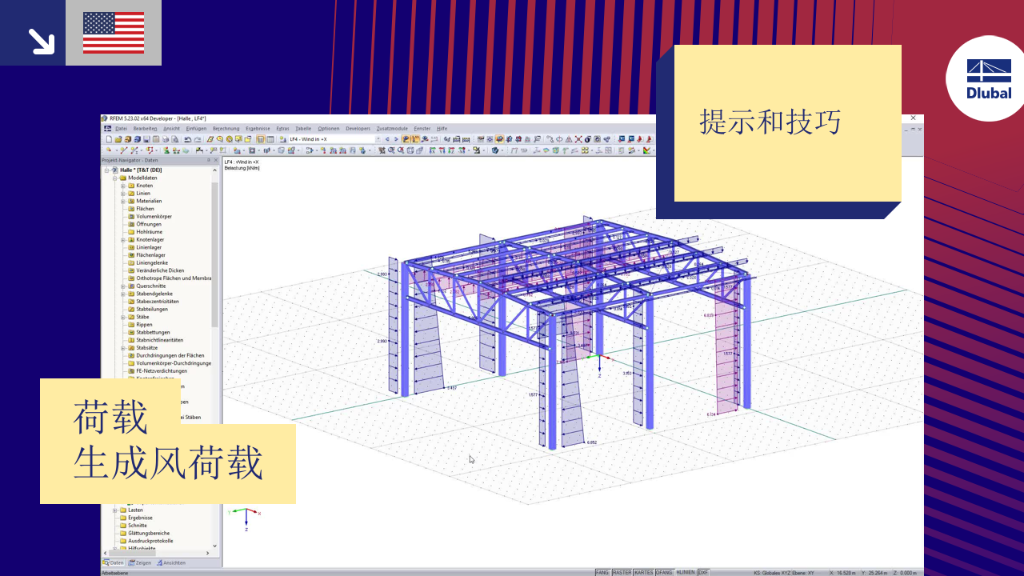Viewport: 1024px width, 576px height.
Task: Go to next load case arrow
Action: click(396, 139)
